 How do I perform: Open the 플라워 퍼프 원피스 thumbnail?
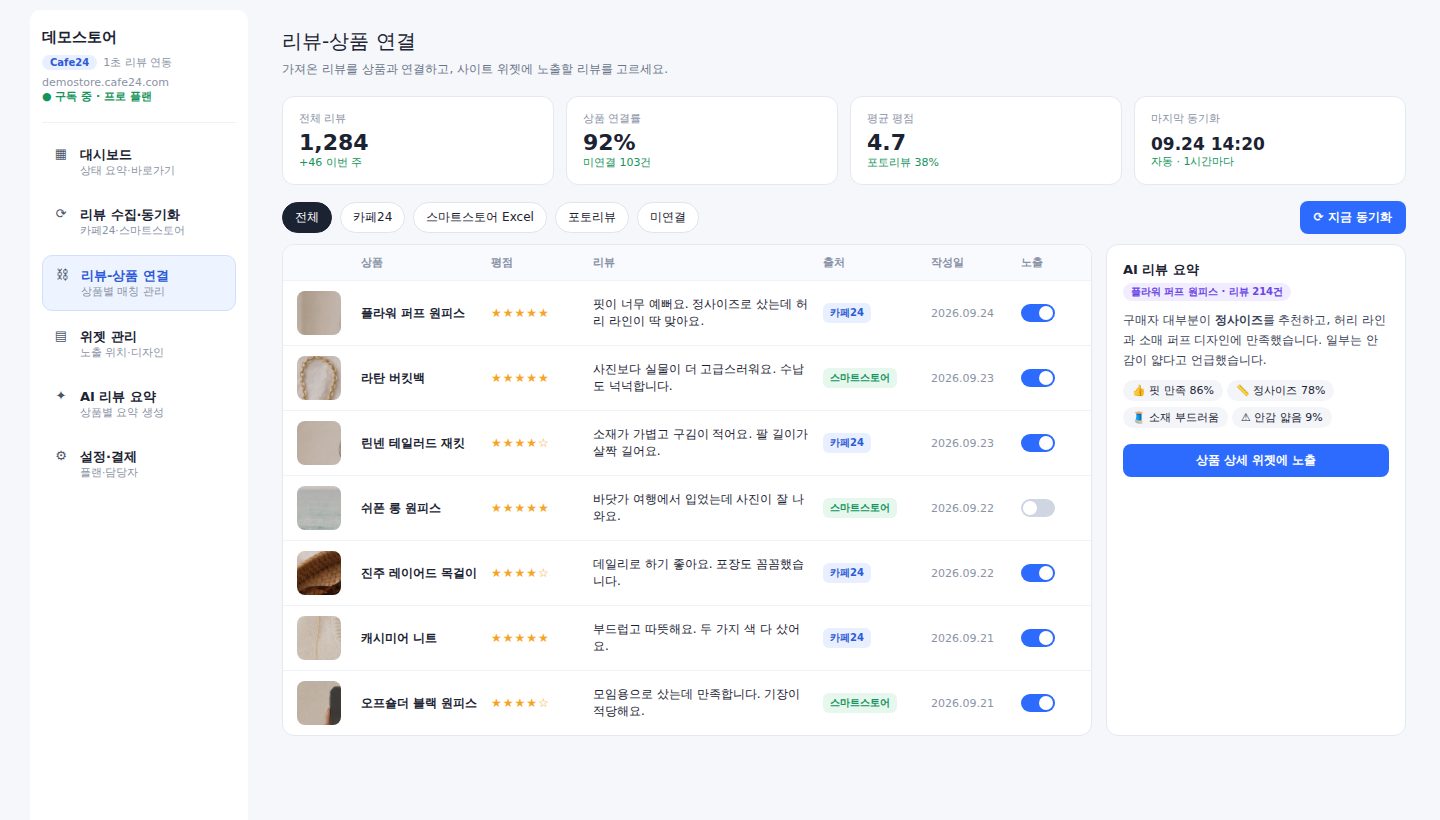point(319,313)
